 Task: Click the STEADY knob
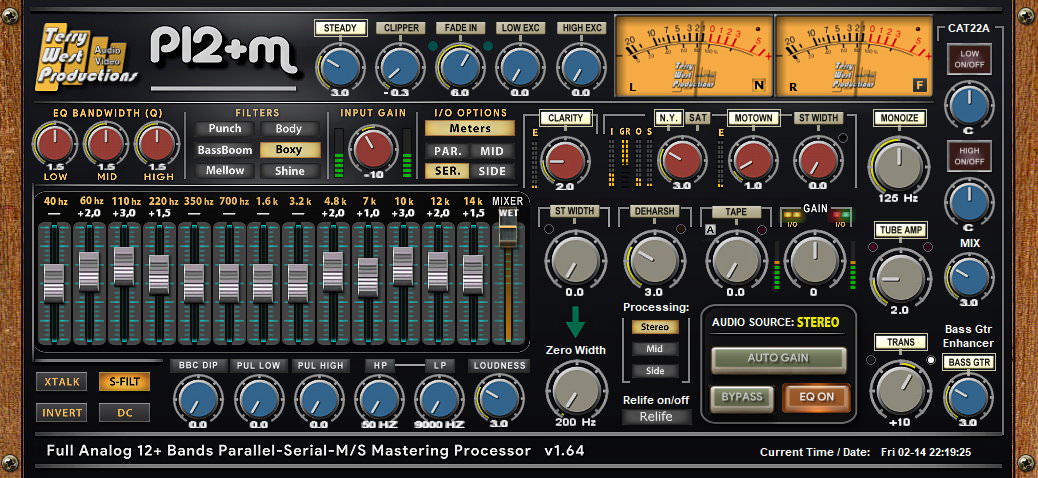click(340, 66)
